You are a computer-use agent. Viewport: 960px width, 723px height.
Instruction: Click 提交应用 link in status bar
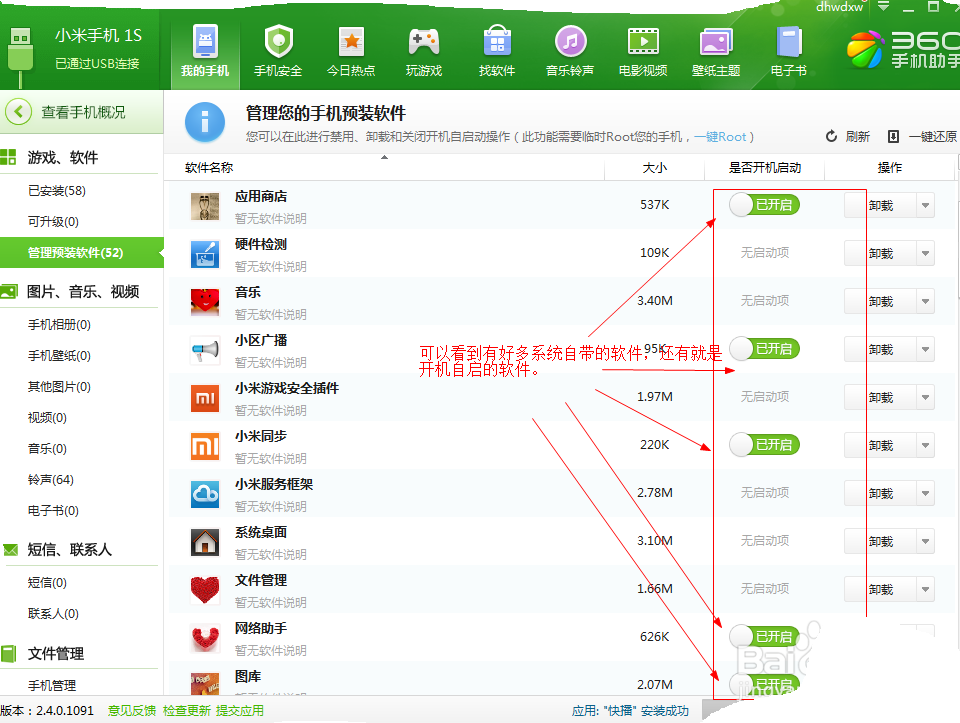239,710
